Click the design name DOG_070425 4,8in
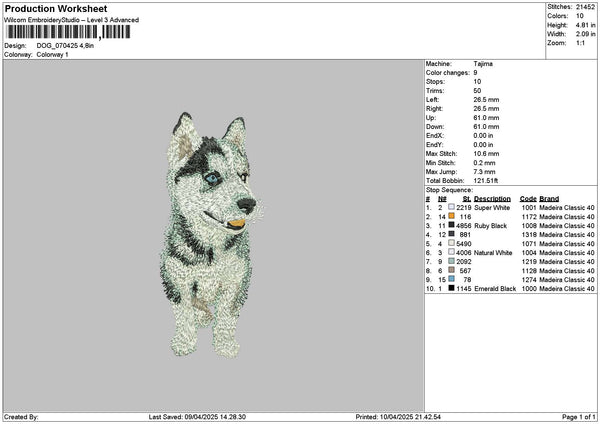The width and height of the screenshot is (600, 424). 65,46
